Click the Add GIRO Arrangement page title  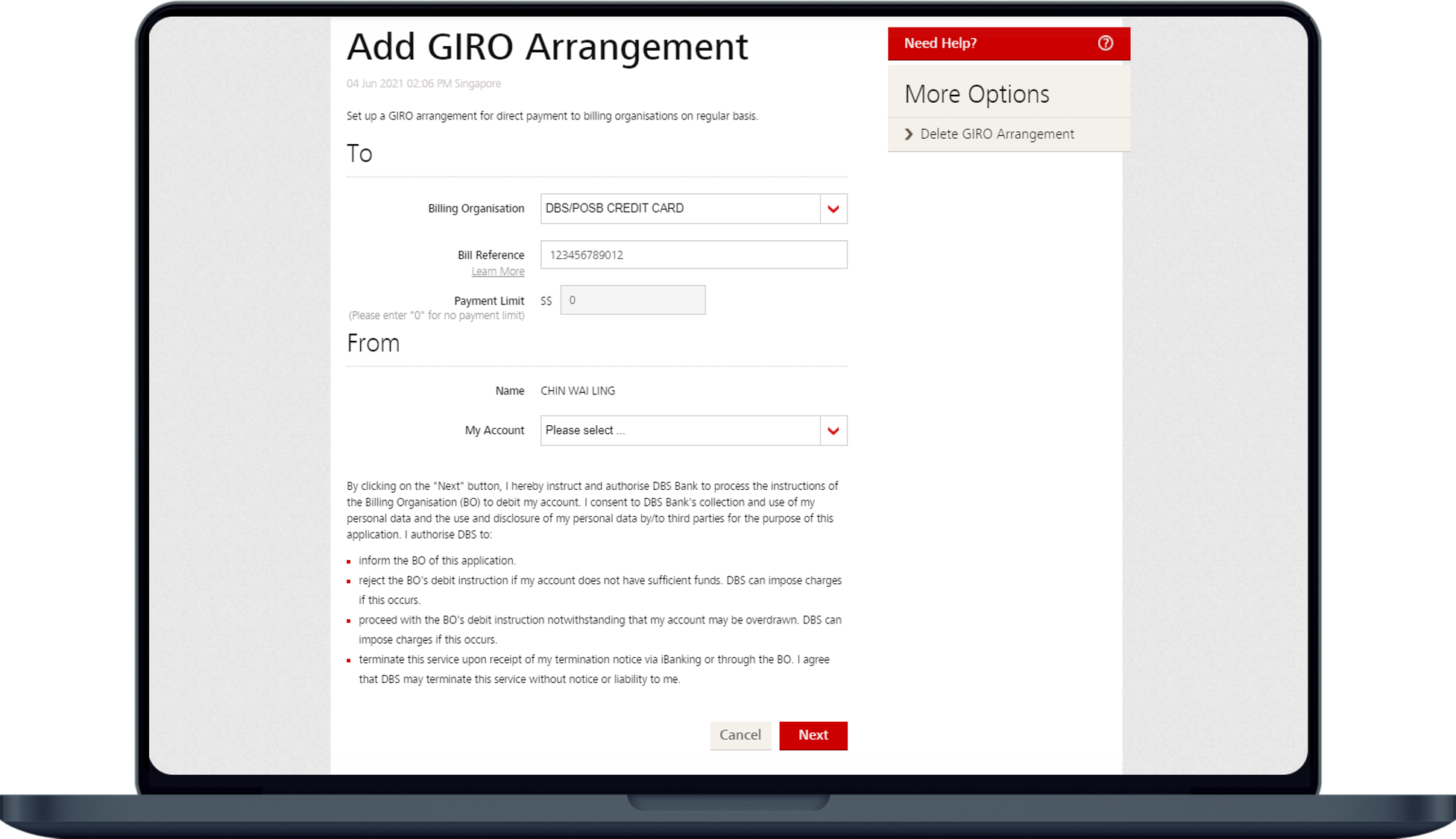click(x=547, y=46)
